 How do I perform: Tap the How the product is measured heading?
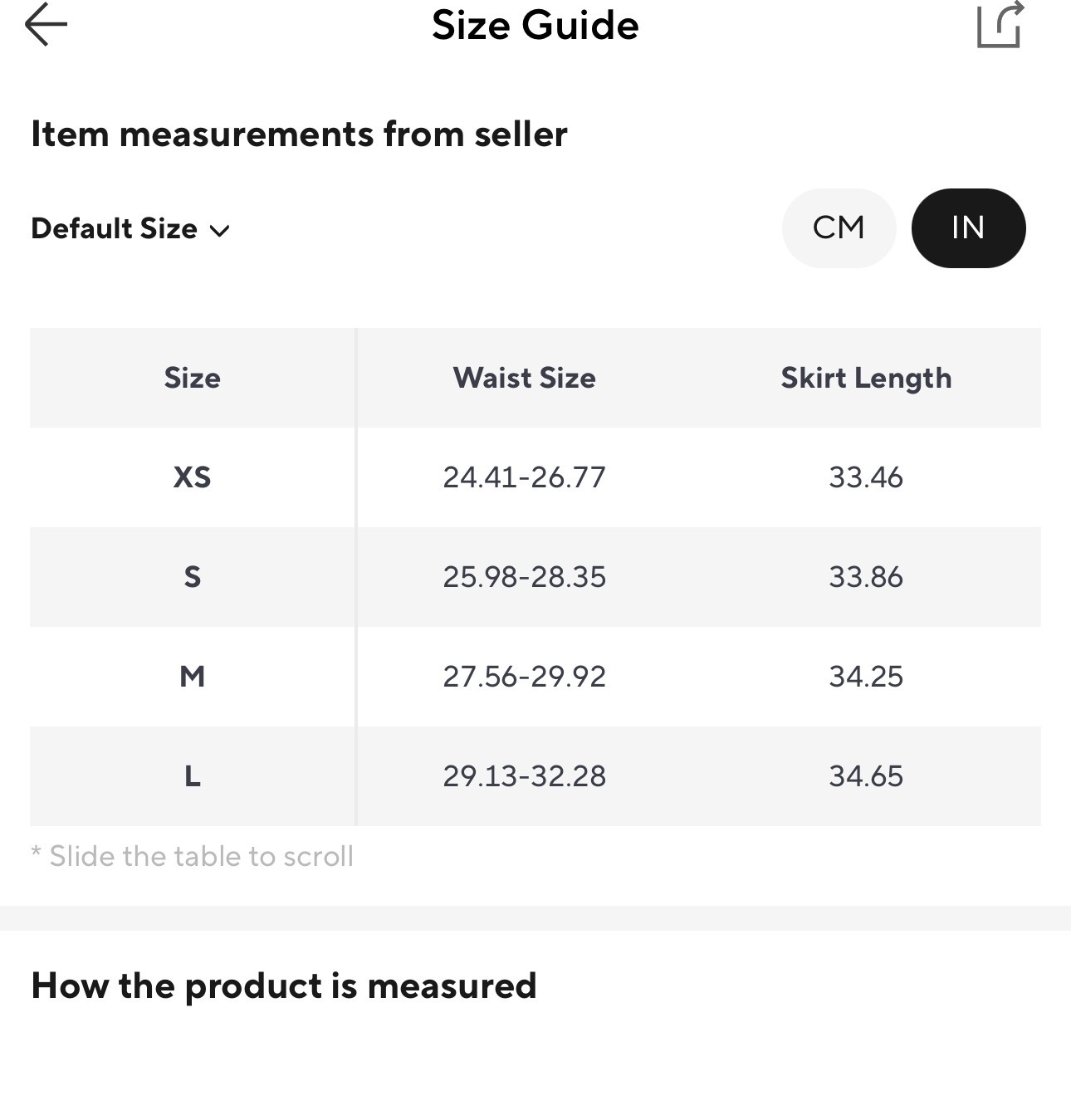[x=284, y=986]
